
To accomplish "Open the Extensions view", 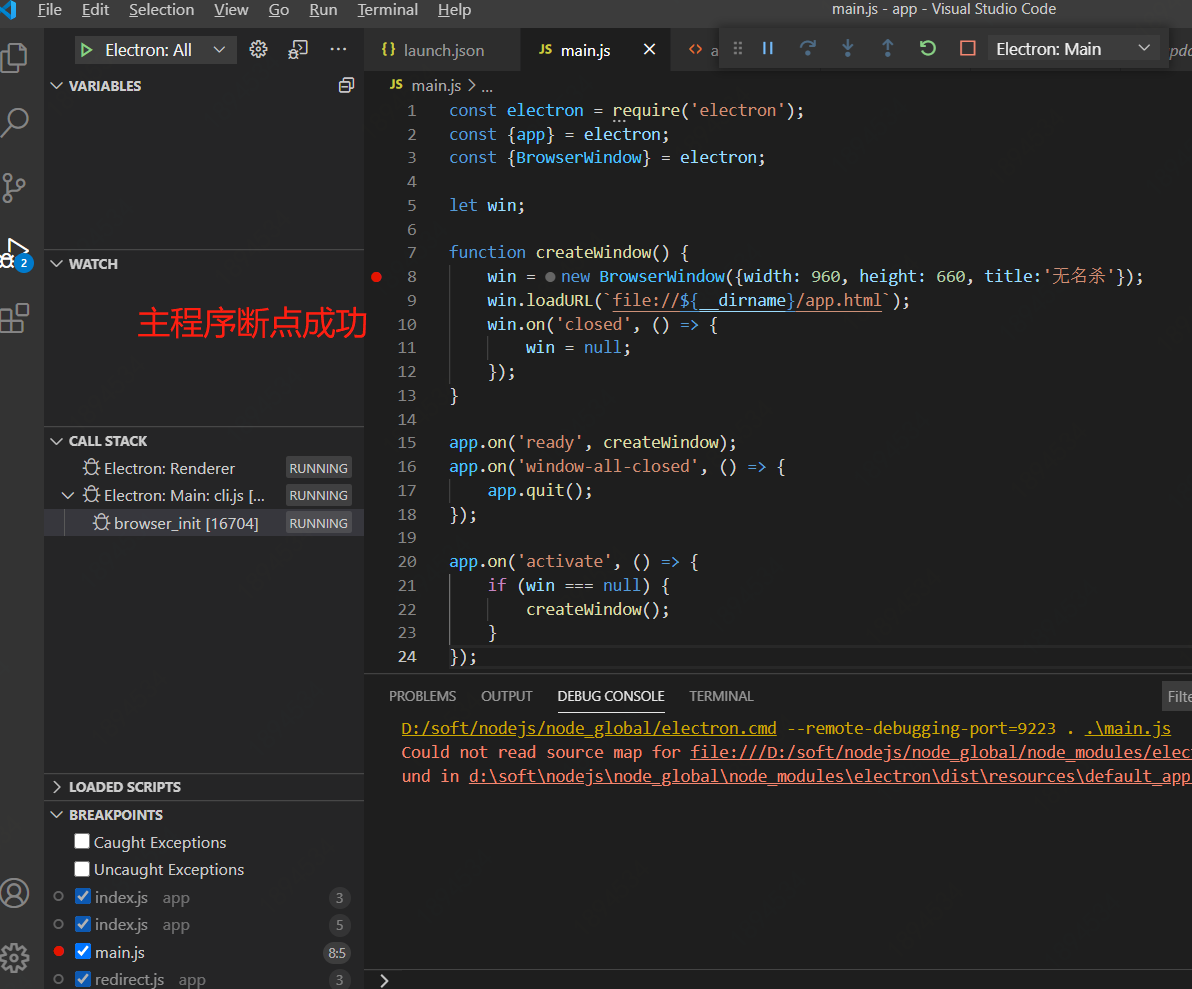I will 15,318.
